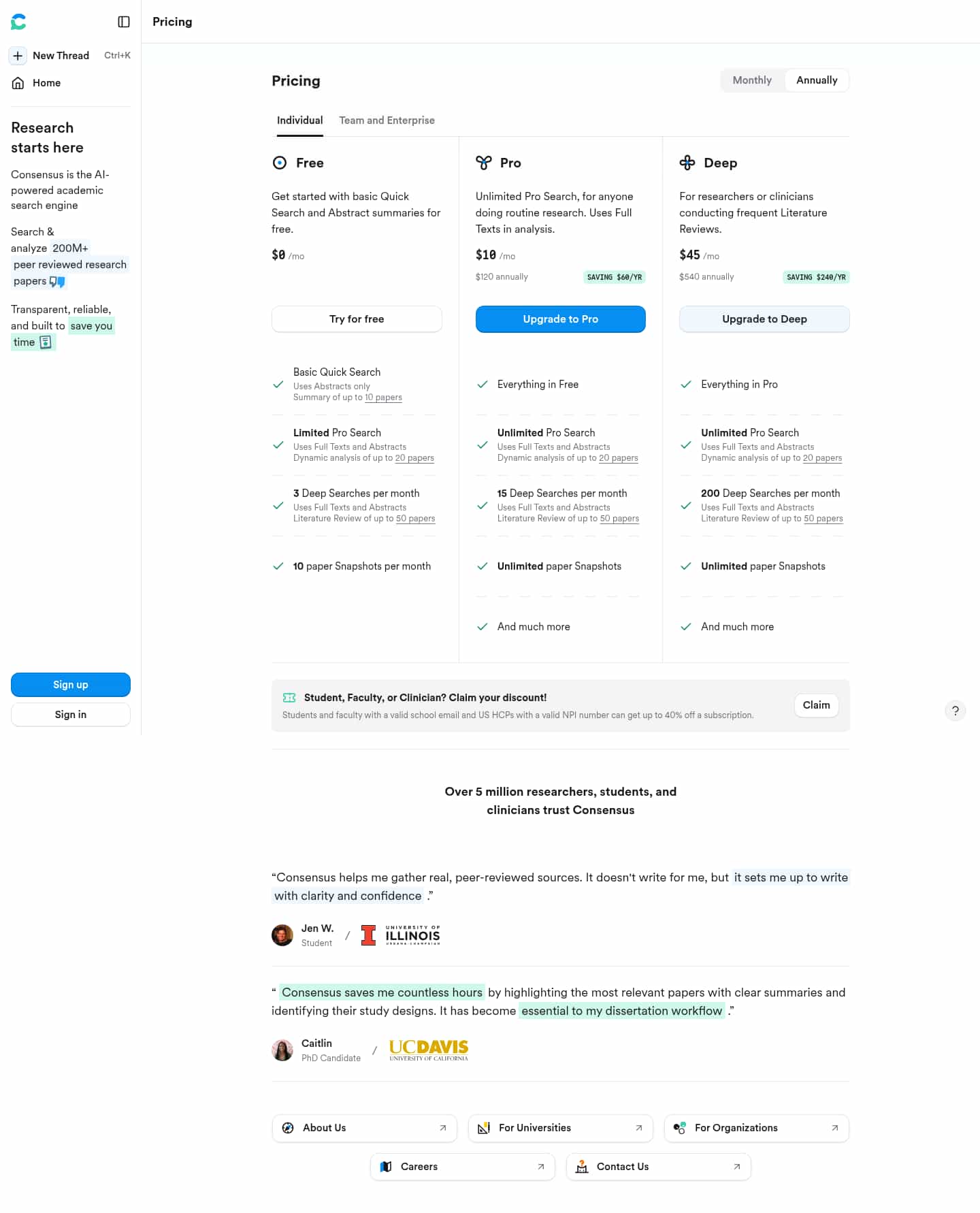Open the About Us link

365,1128
